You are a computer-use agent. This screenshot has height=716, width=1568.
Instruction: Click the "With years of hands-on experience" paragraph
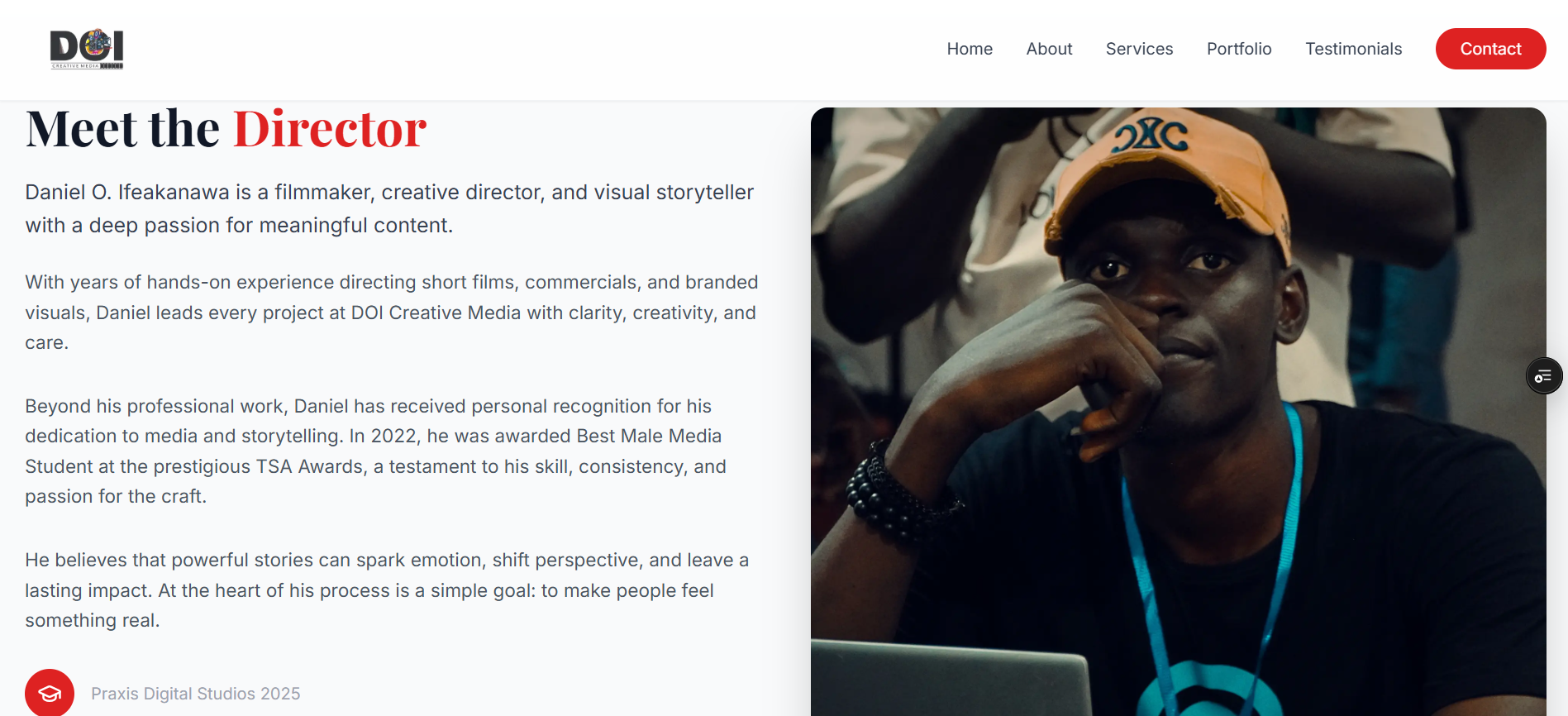[x=390, y=313]
